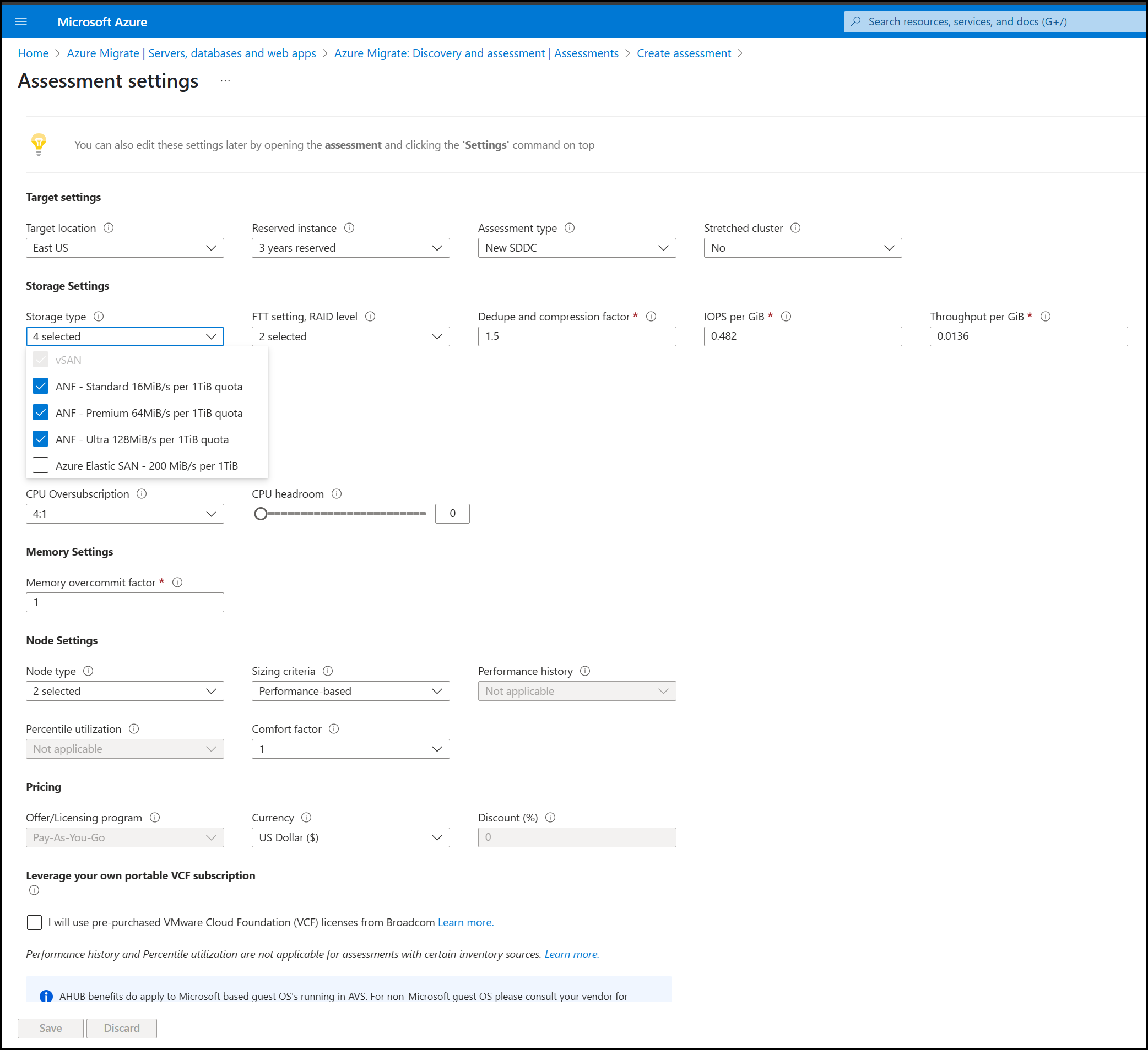Open the Currency dropdown
Viewport: 1148px width, 1050px height.
coord(350,837)
